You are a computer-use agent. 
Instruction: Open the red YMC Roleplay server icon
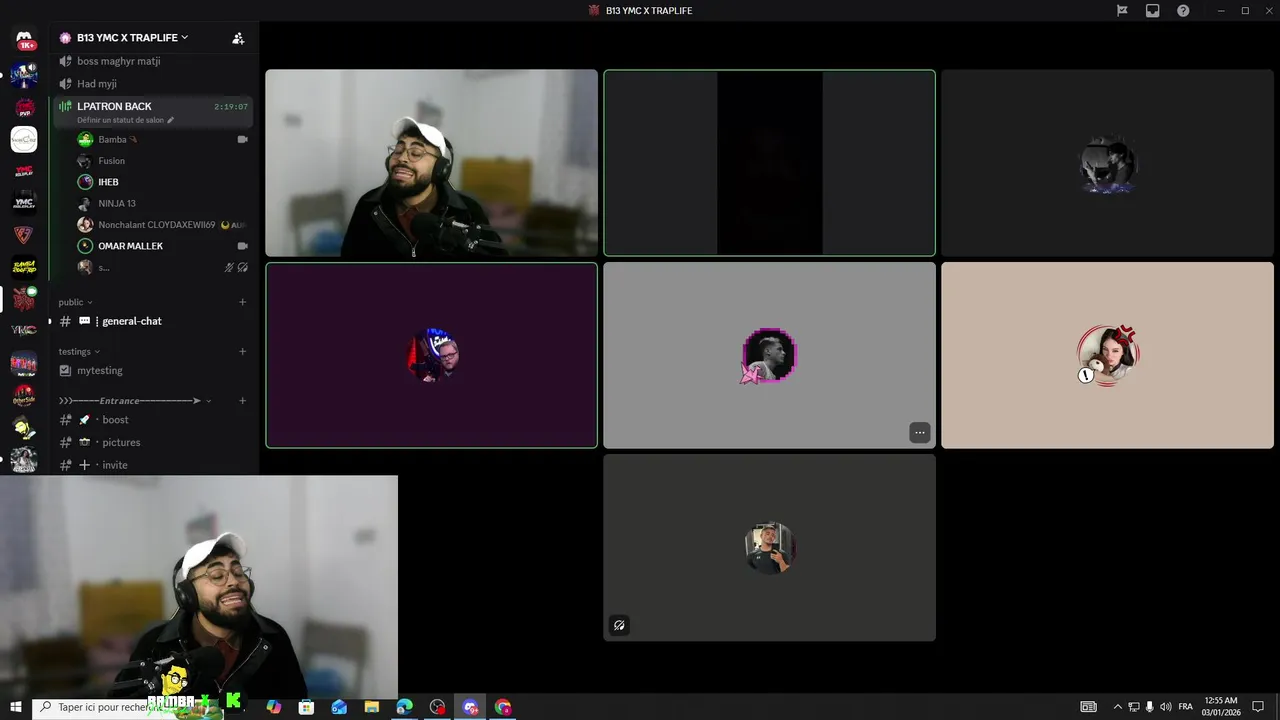24,171
